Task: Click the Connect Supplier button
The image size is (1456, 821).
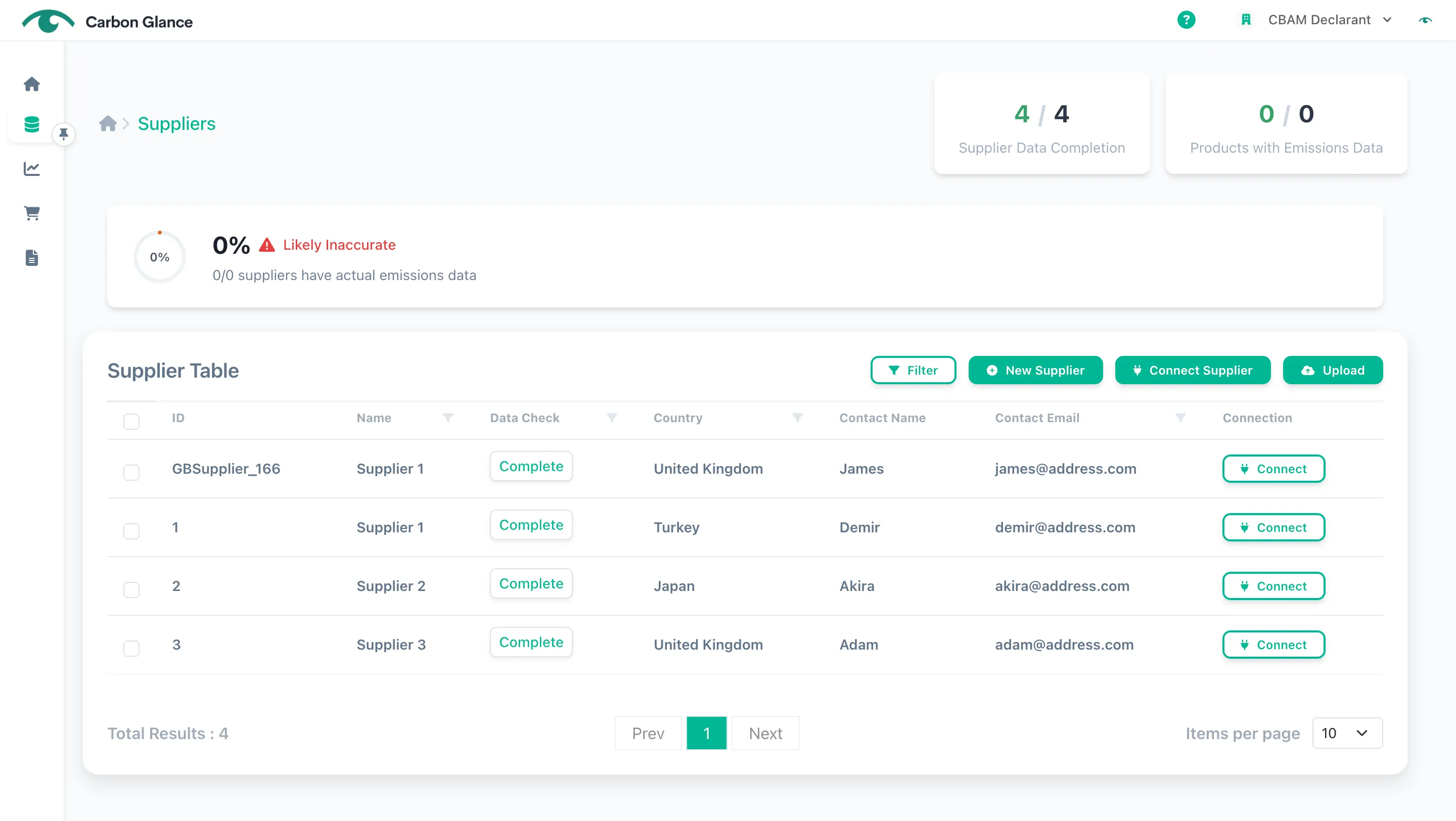Action: [x=1193, y=370]
